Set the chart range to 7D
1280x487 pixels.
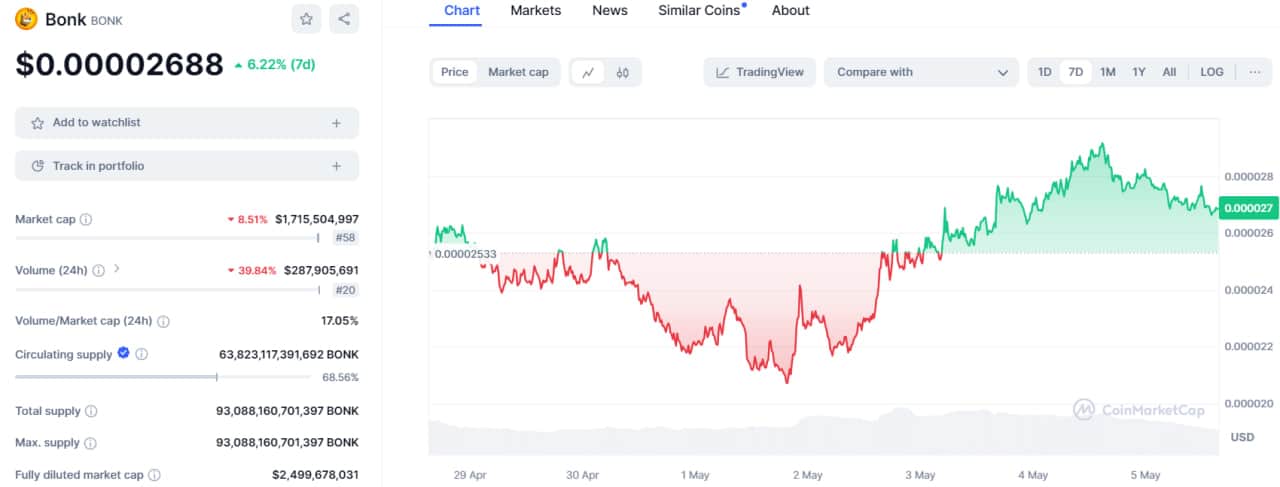click(1075, 72)
